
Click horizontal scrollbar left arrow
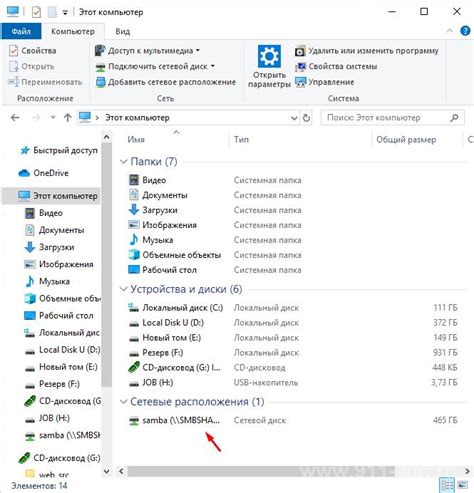pyautogui.click(x=121, y=471)
